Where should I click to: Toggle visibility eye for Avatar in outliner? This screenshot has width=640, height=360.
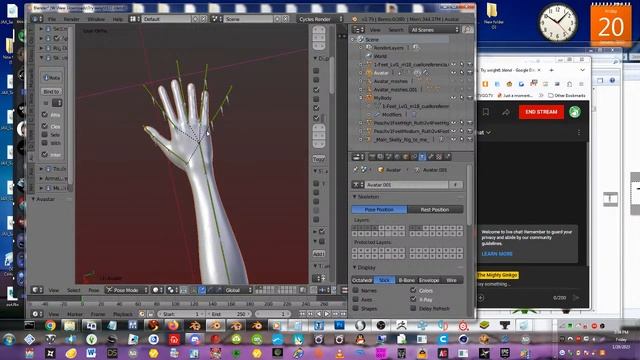click(x=453, y=73)
